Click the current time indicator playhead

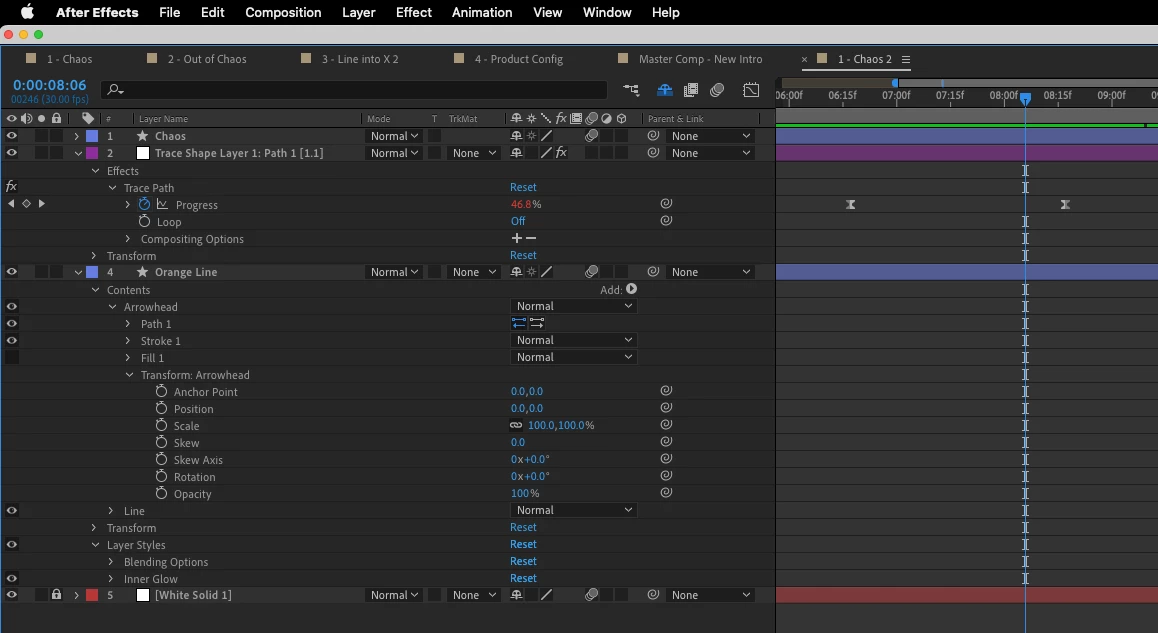(1025, 98)
